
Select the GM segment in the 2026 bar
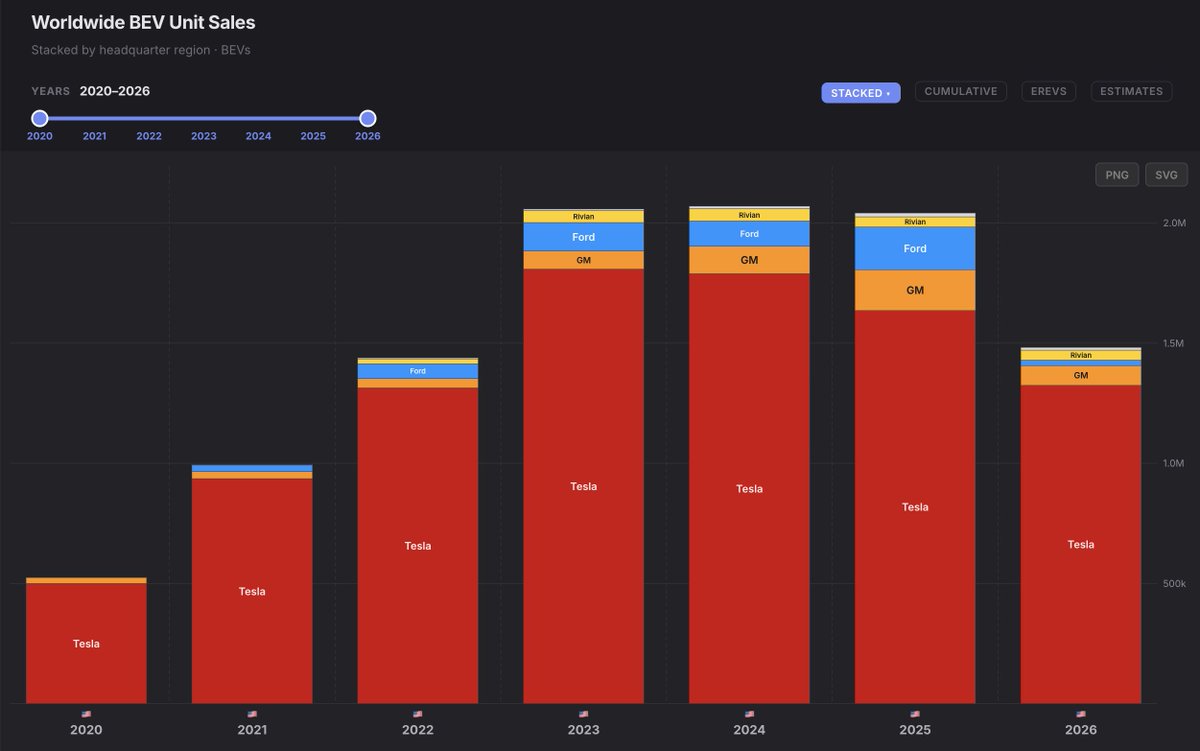[x=1081, y=376]
